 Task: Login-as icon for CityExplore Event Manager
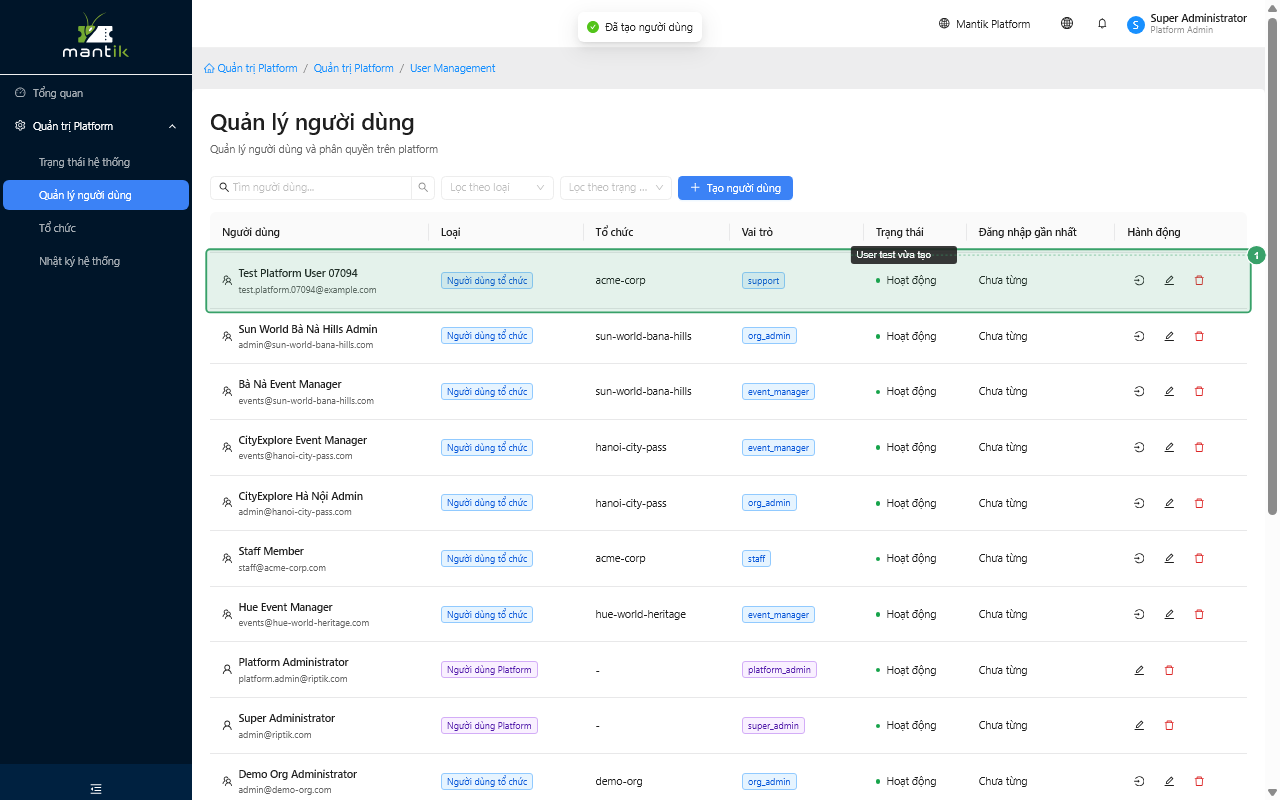click(x=1139, y=447)
